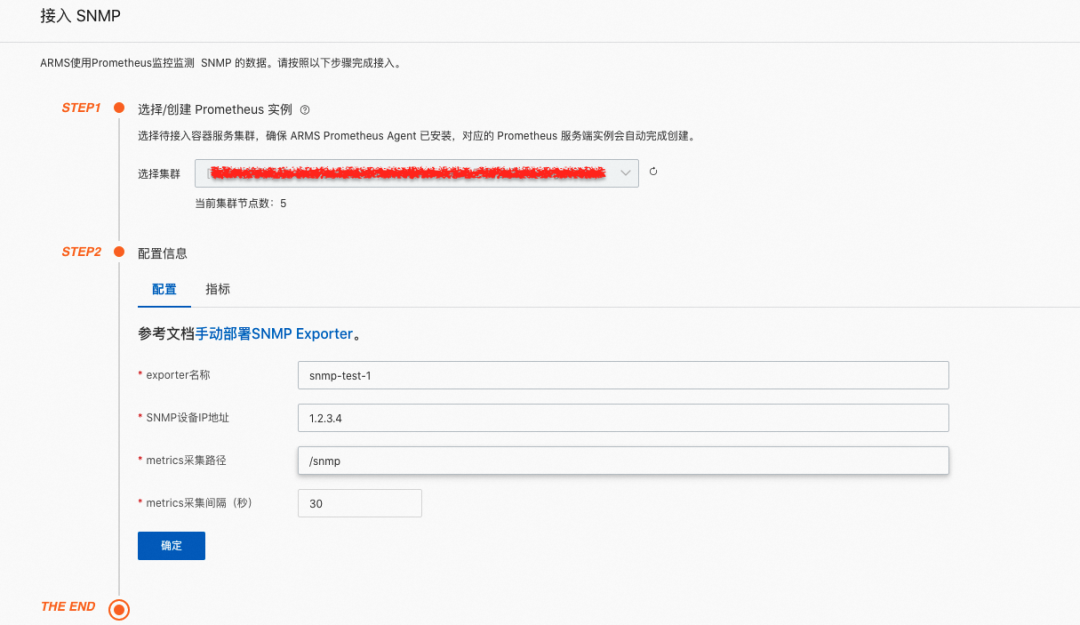Click the THE END circle marker
The width and height of the screenshot is (1080, 625).
tap(118, 608)
